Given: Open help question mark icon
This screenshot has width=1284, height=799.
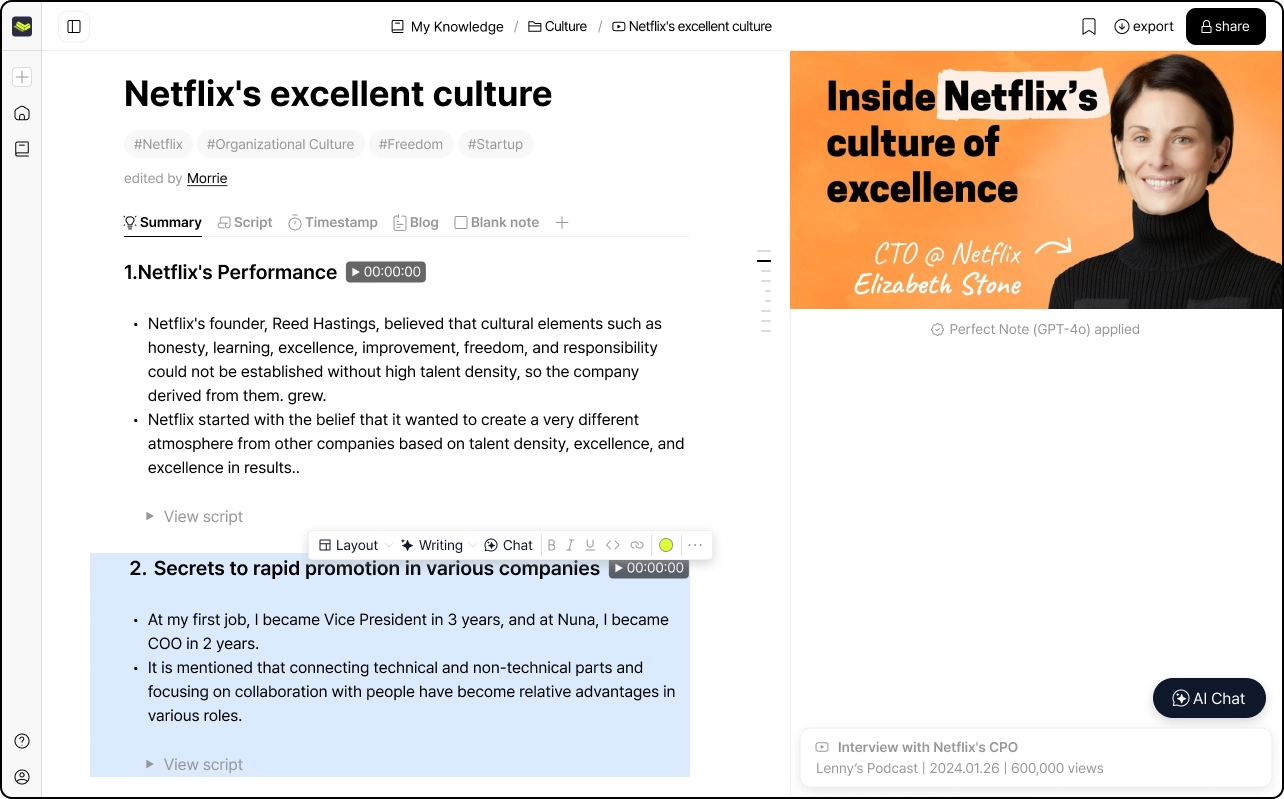Looking at the screenshot, I should [22, 741].
